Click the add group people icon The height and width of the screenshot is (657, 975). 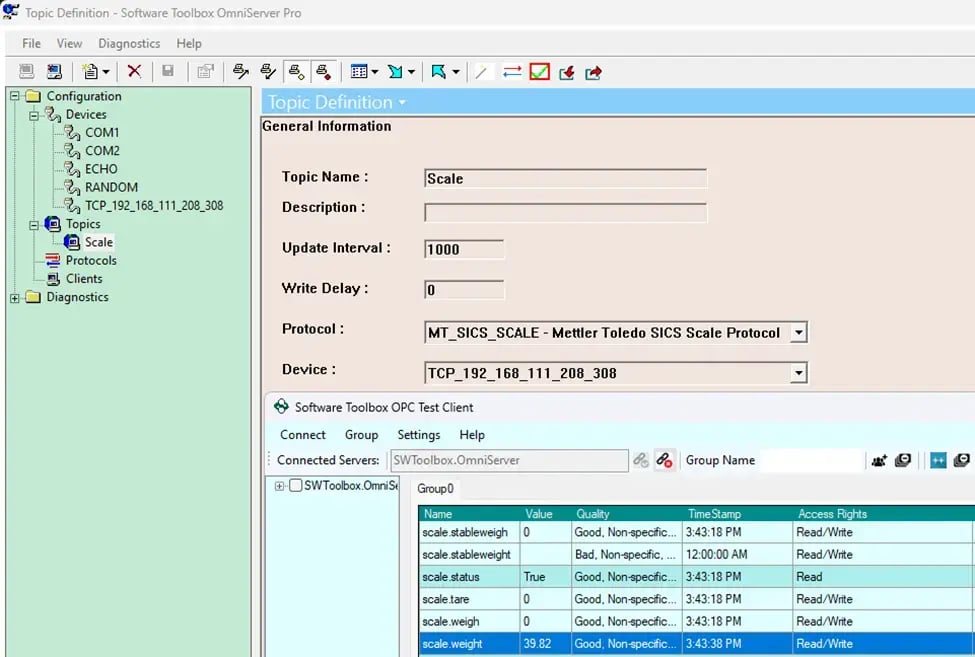click(879, 460)
